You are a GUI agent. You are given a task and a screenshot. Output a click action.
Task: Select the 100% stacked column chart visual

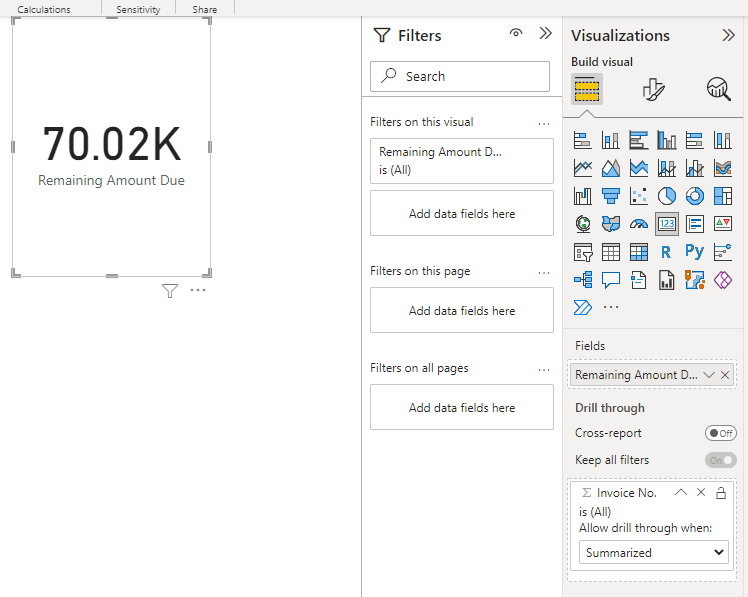pyautogui.click(x=723, y=140)
